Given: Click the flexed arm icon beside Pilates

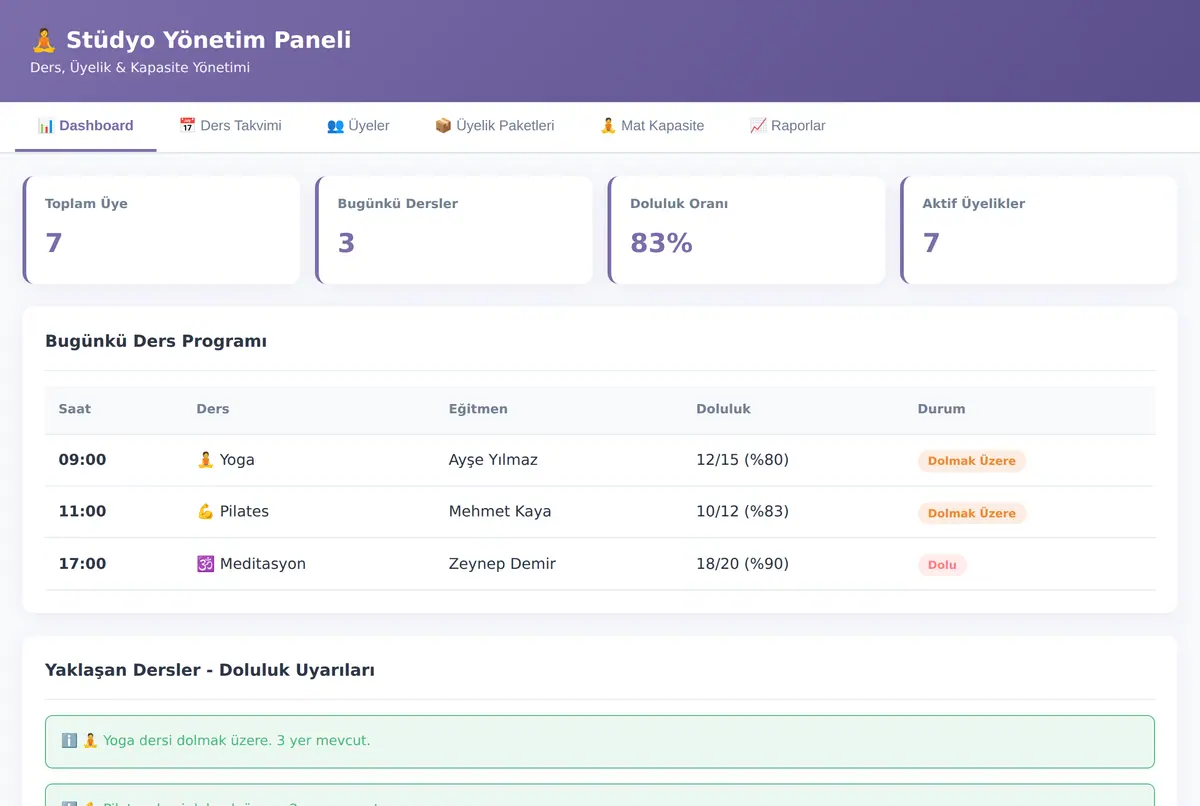Looking at the screenshot, I should click(206, 512).
